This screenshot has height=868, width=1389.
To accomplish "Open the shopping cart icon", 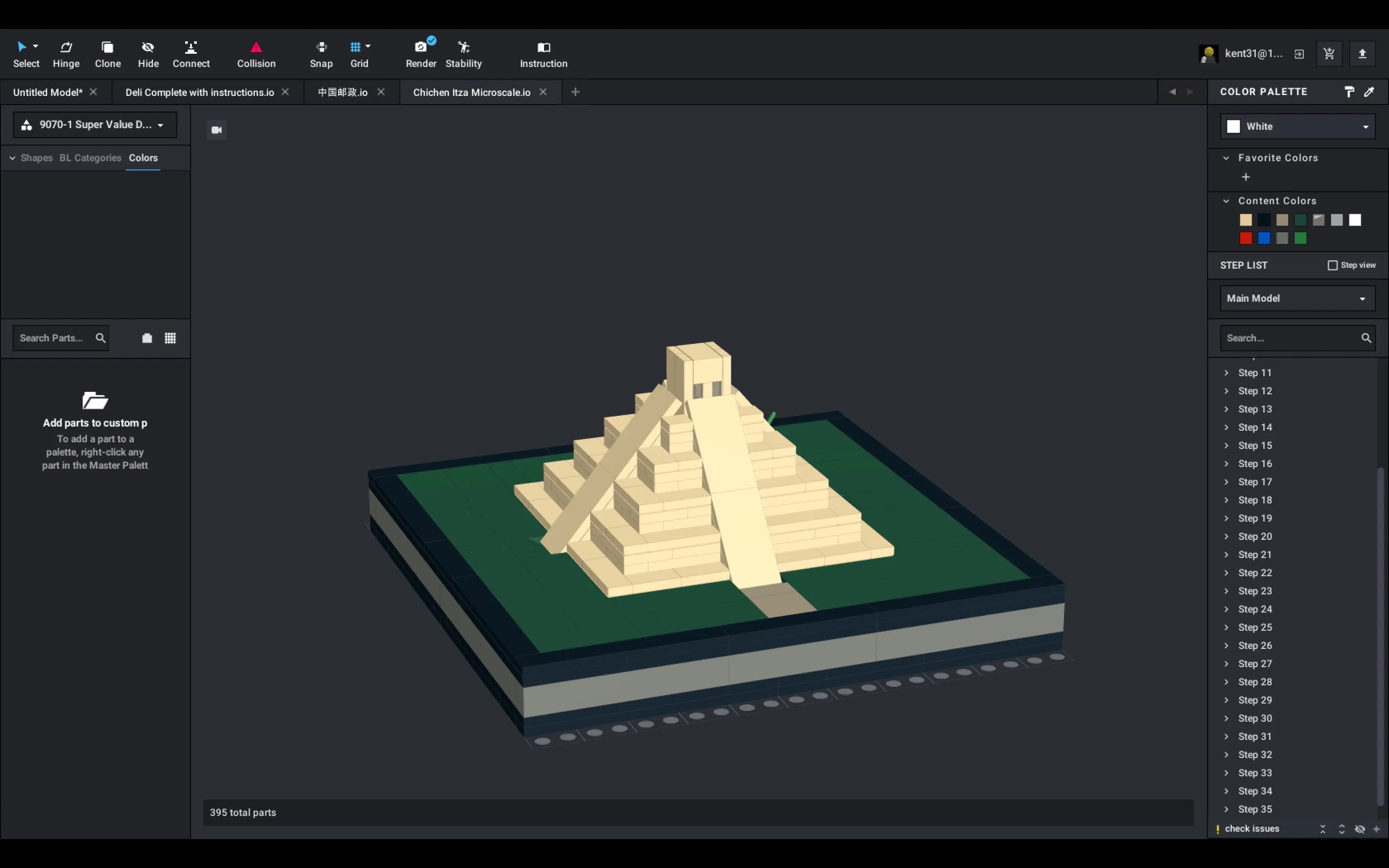I will pos(1329,54).
